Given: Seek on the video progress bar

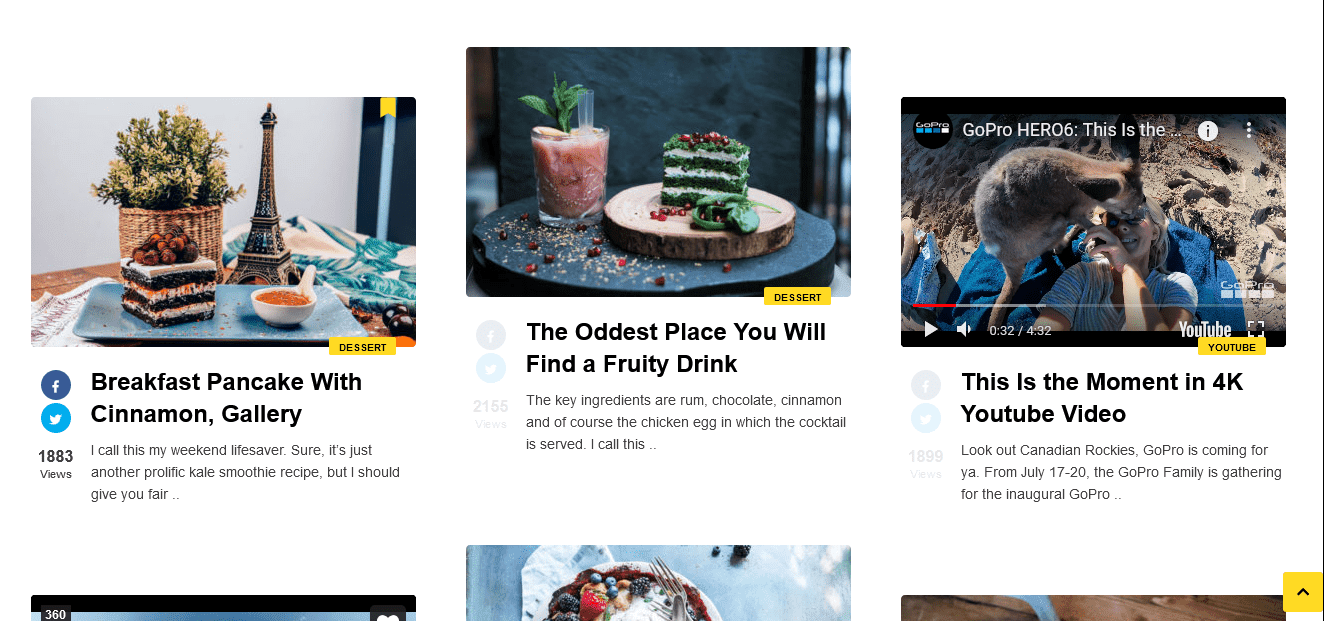Looking at the screenshot, I should (1093, 305).
